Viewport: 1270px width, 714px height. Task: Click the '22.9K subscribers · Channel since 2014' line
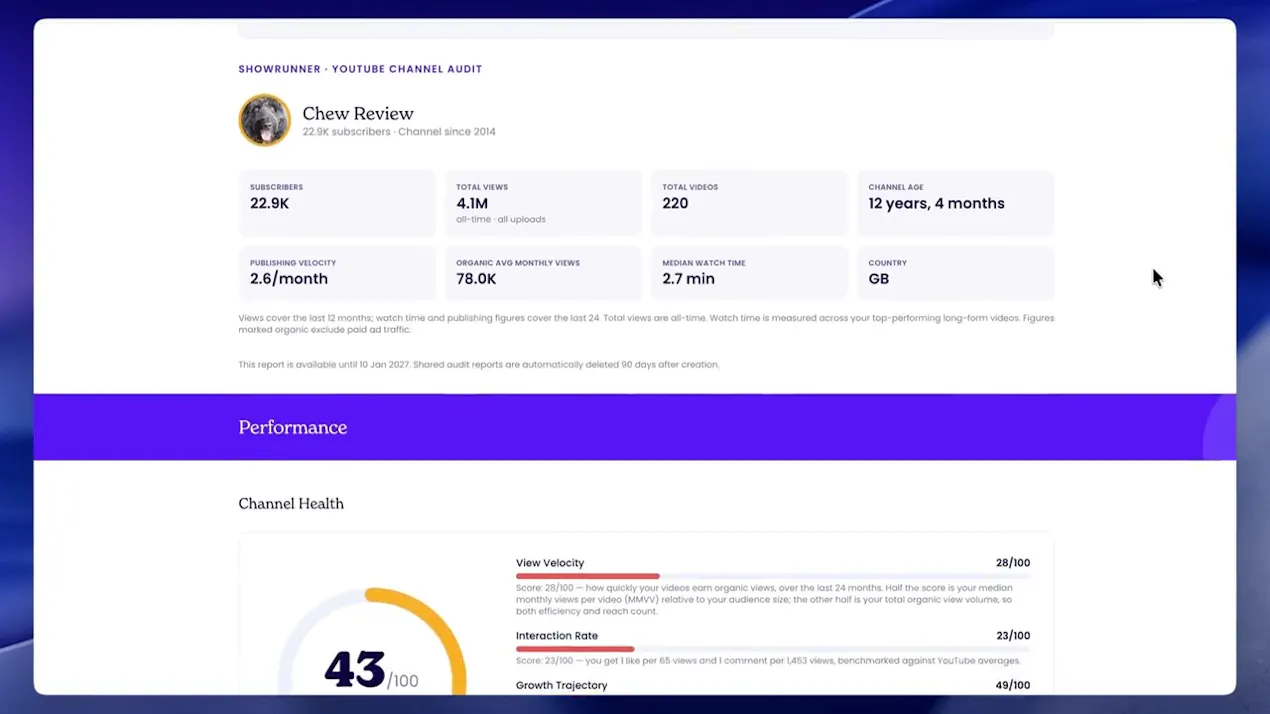pos(399,132)
